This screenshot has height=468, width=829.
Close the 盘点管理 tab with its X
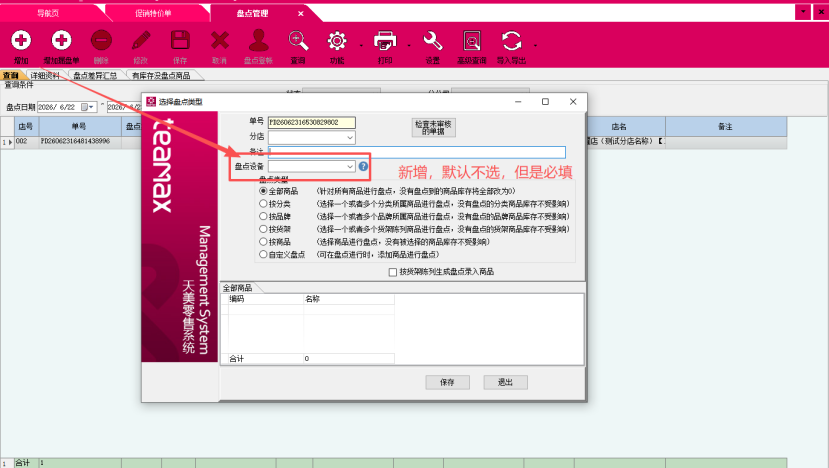[x=300, y=14]
